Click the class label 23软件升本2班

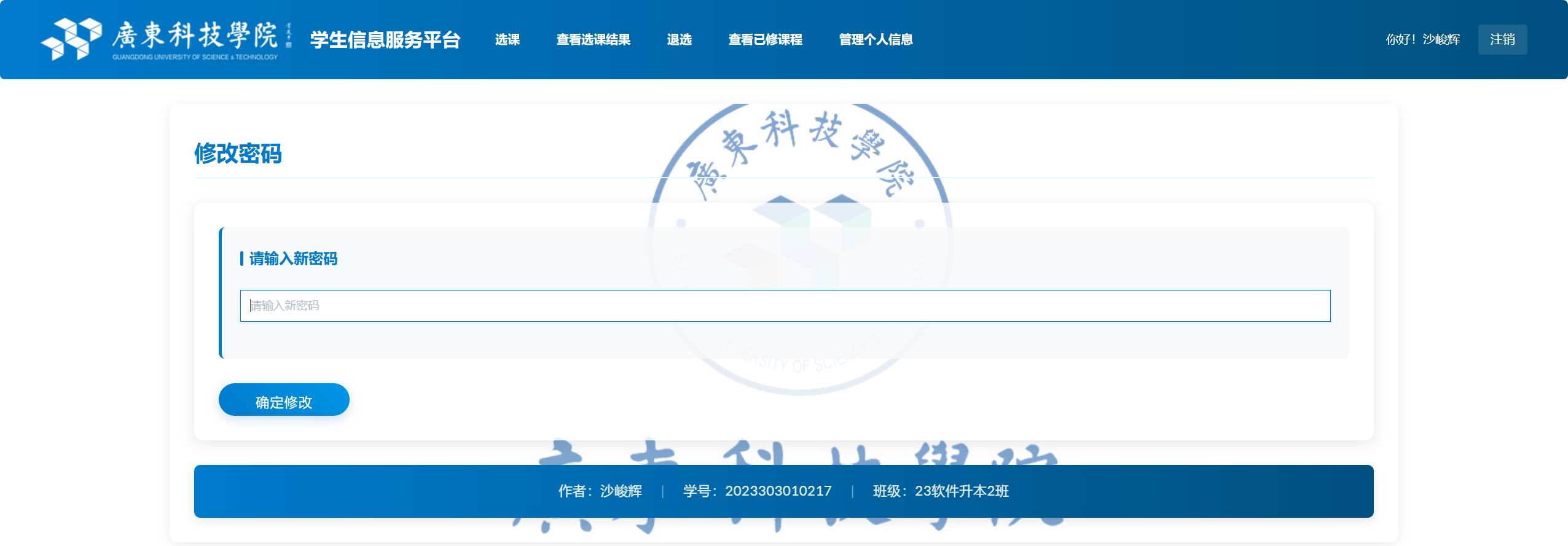962,491
